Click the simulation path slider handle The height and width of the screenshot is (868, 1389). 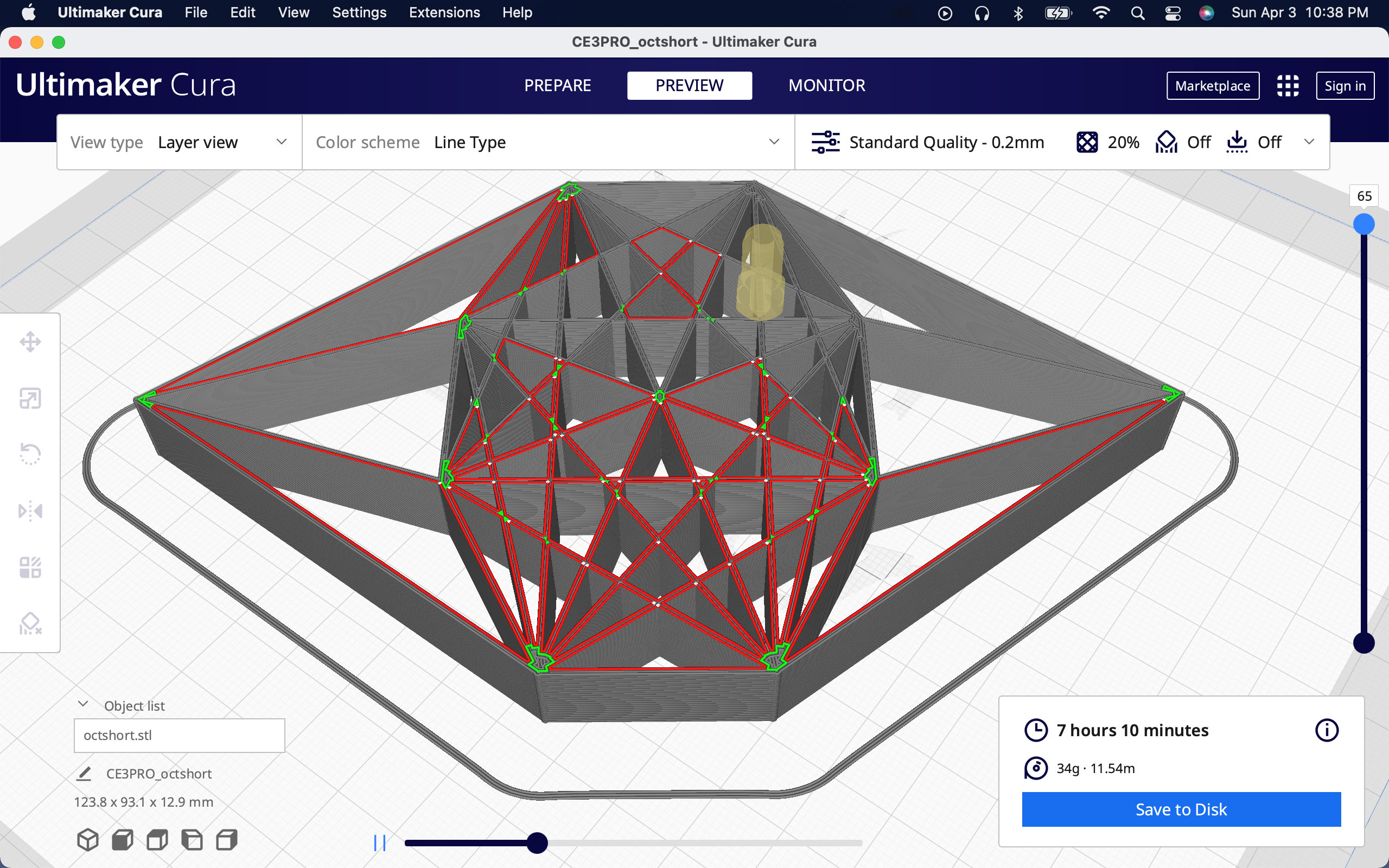click(x=537, y=843)
